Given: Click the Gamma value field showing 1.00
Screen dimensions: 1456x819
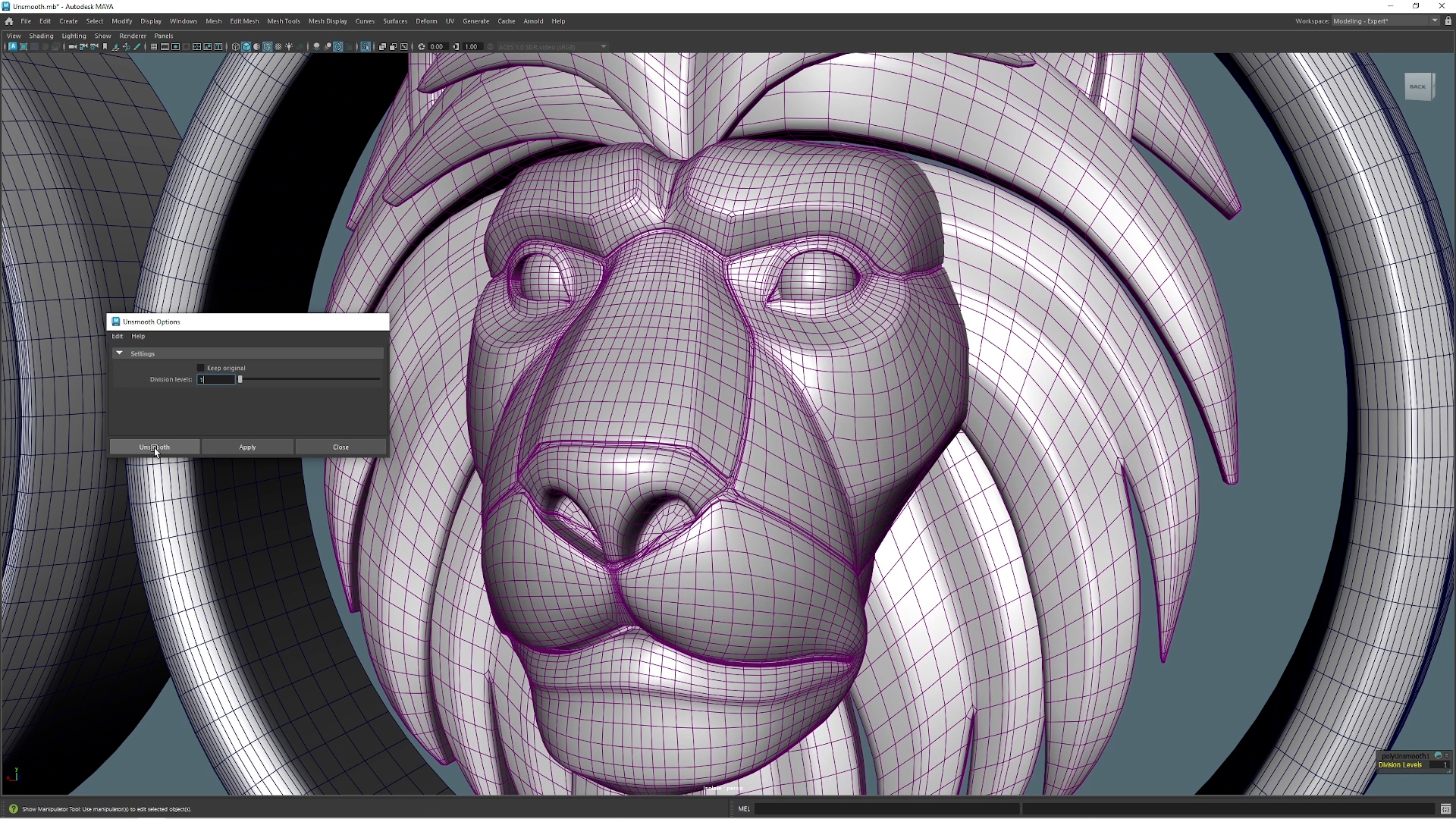Looking at the screenshot, I should point(472,47).
